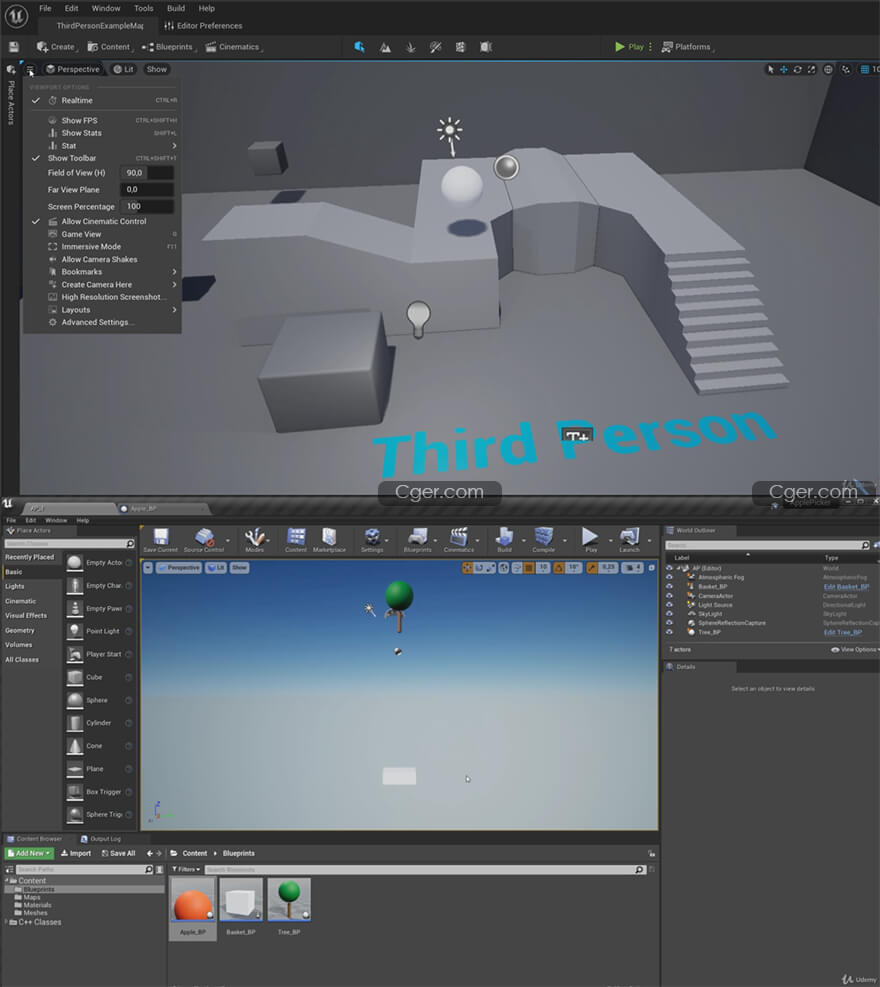This screenshot has height=987, width=880.
Task: Expand the Create Camera Here submenu
Action: click(x=103, y=285)
